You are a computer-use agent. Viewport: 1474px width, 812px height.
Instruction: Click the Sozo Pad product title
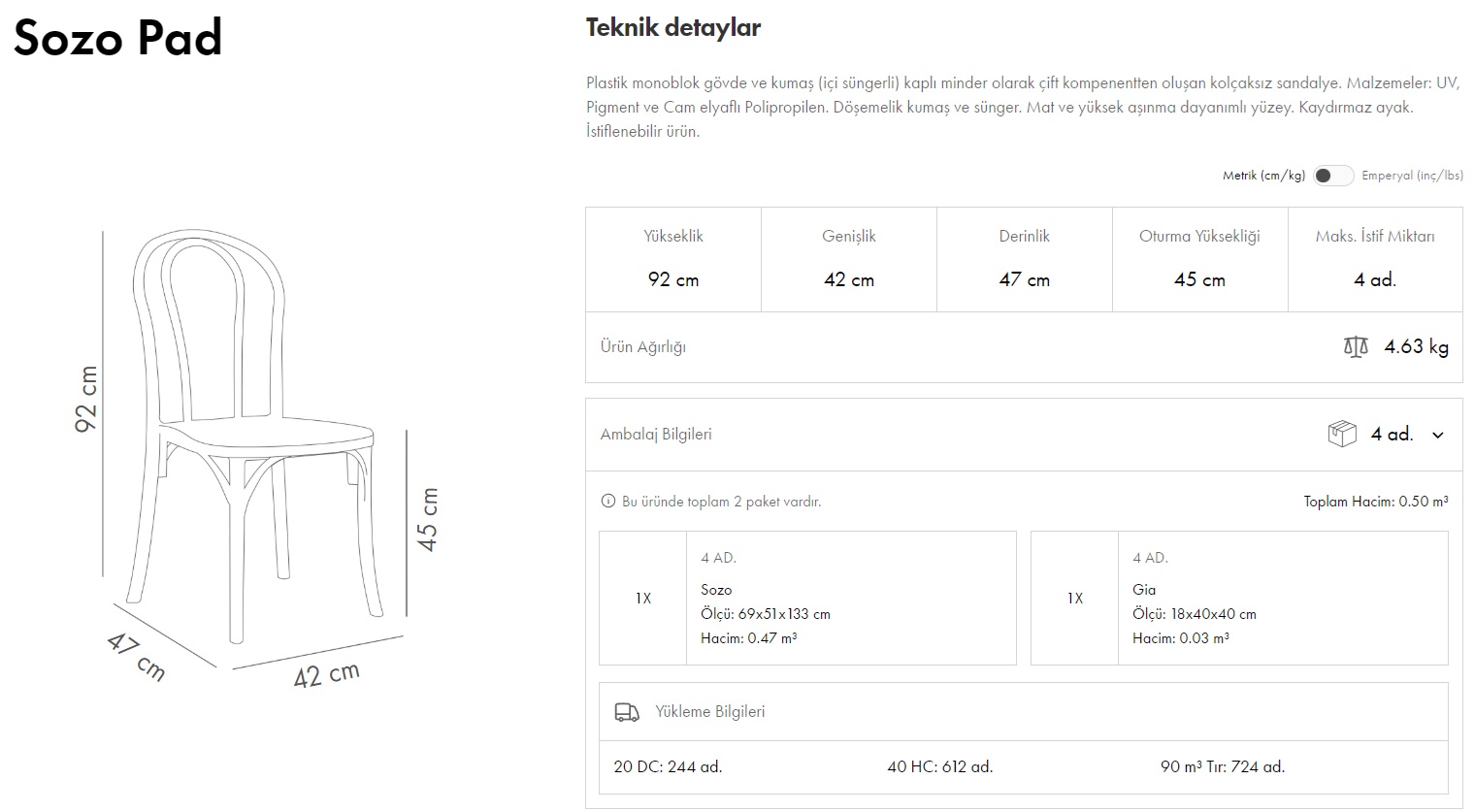click(x=117, y=39)
